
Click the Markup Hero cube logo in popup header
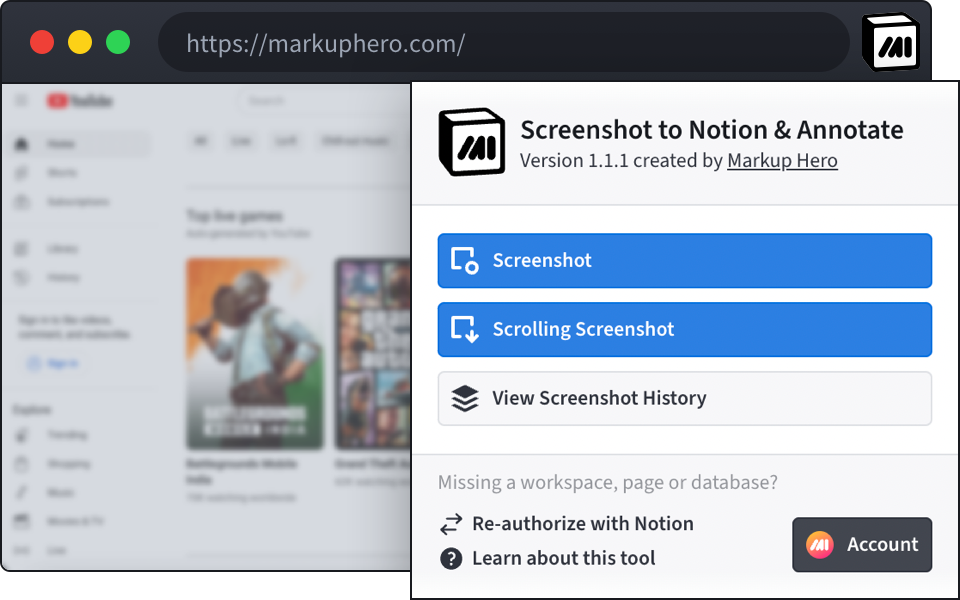coord(472,141)
